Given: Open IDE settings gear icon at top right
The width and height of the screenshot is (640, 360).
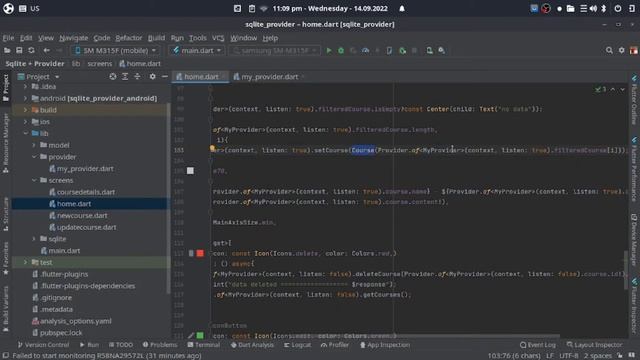Looking at the screenshot, I should [621, 51].
